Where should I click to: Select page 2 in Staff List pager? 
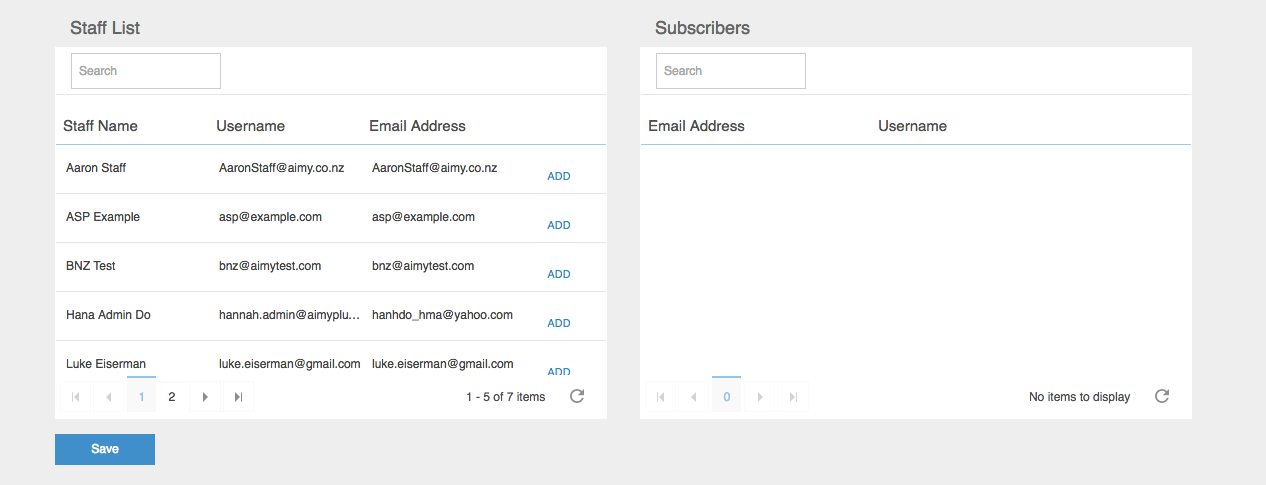(172, 397)
